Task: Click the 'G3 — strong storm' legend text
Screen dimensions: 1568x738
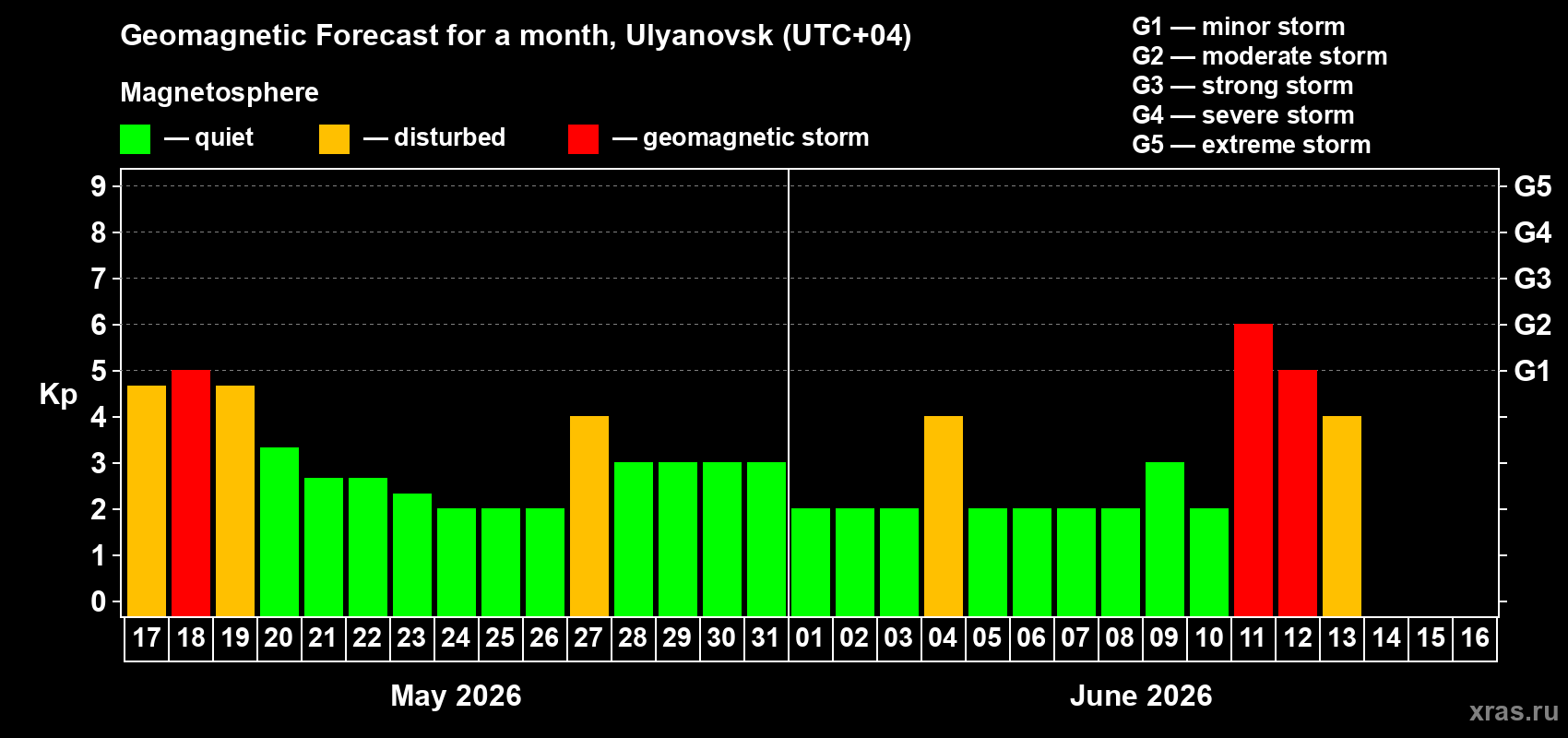Action: click(1242, 86)
